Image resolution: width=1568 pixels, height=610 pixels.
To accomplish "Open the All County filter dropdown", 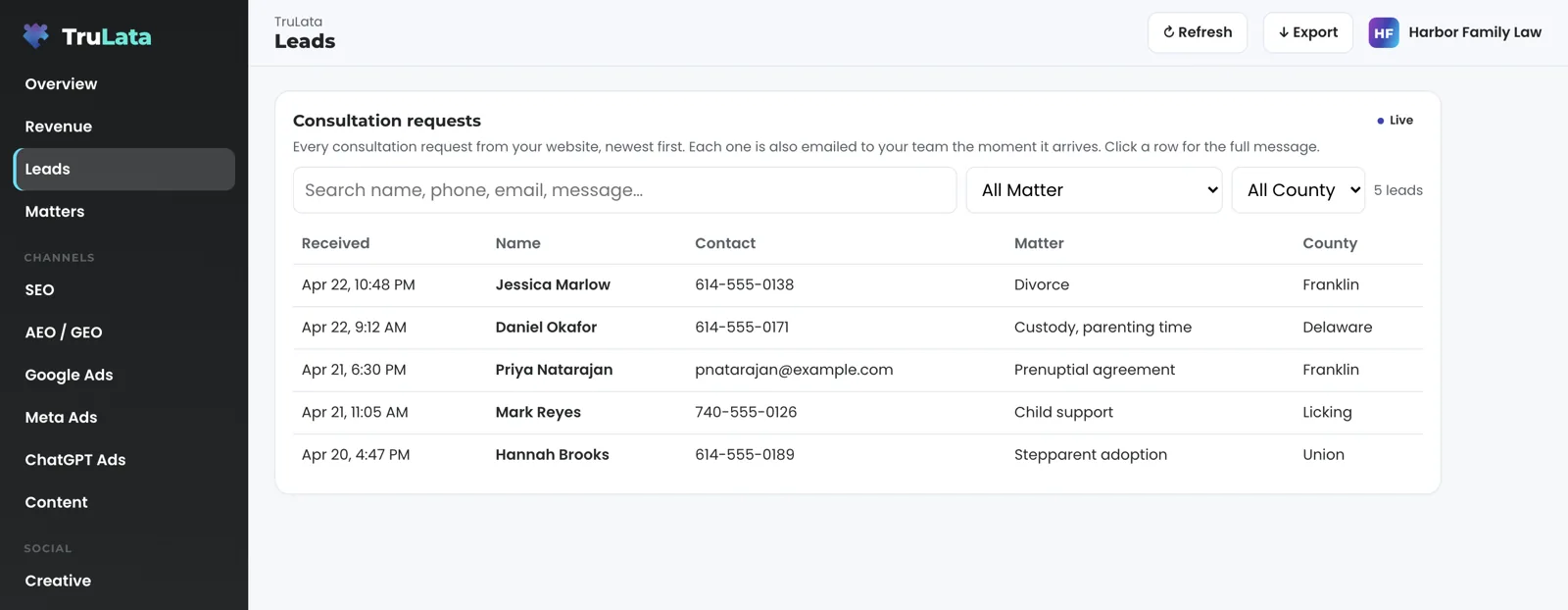I will pos(1298,190).
